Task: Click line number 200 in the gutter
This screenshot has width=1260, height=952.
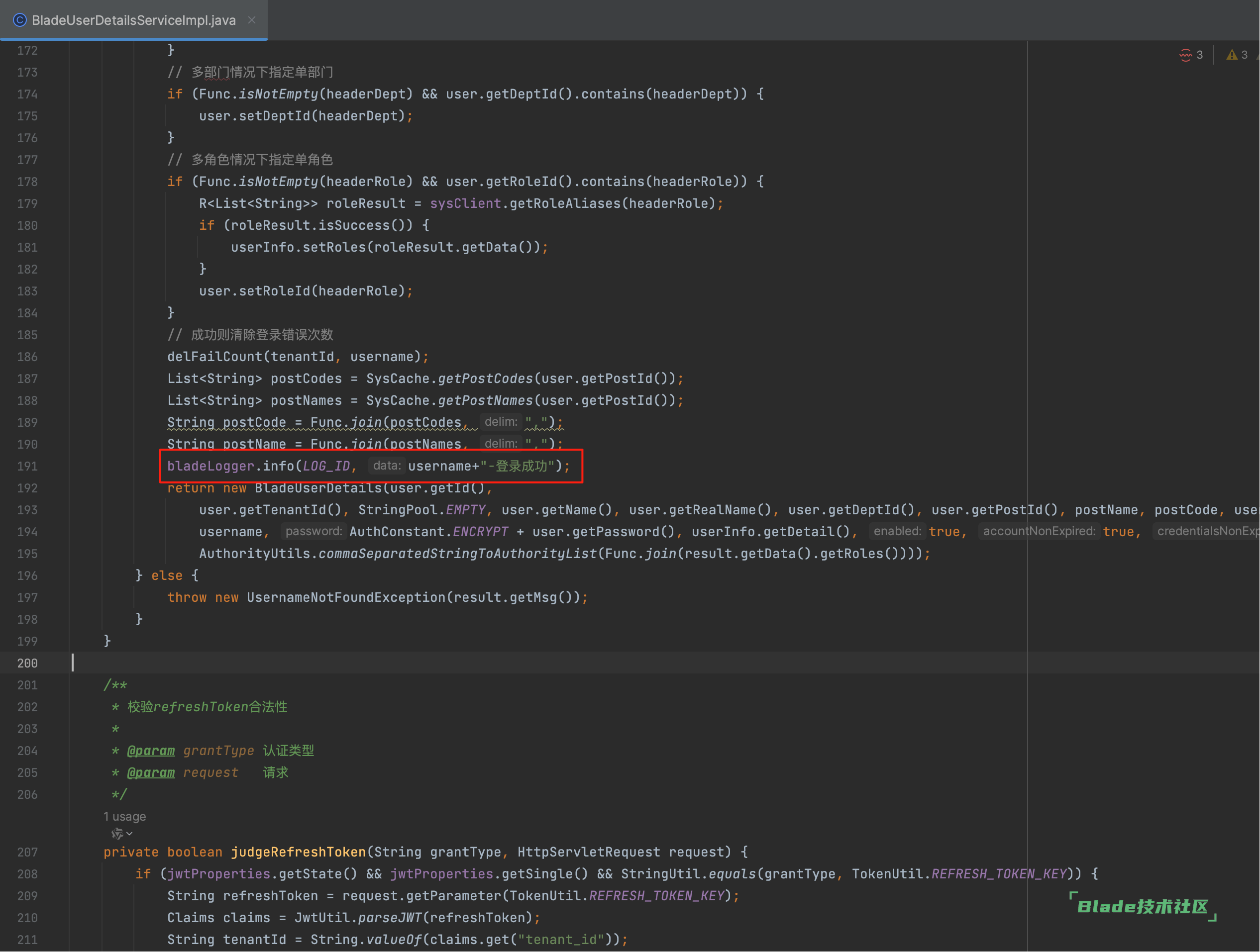Action: click(x=27, y=663)
